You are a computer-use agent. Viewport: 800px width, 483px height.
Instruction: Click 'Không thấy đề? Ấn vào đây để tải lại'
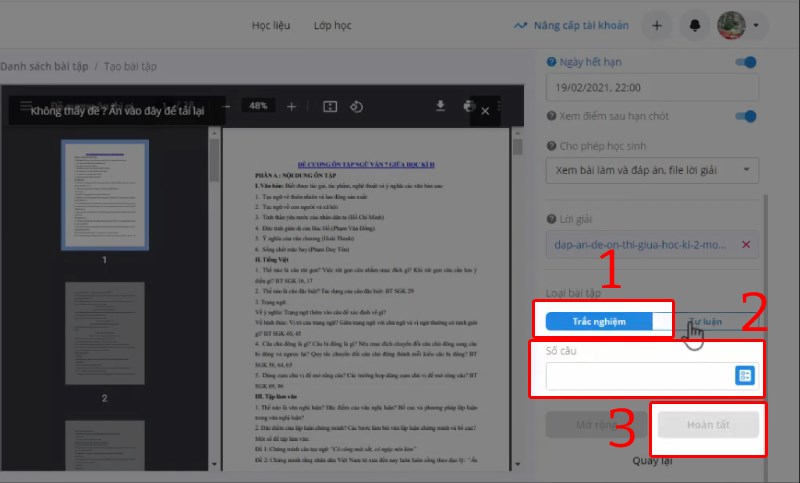pyautogui.click(x=117, y=111)
